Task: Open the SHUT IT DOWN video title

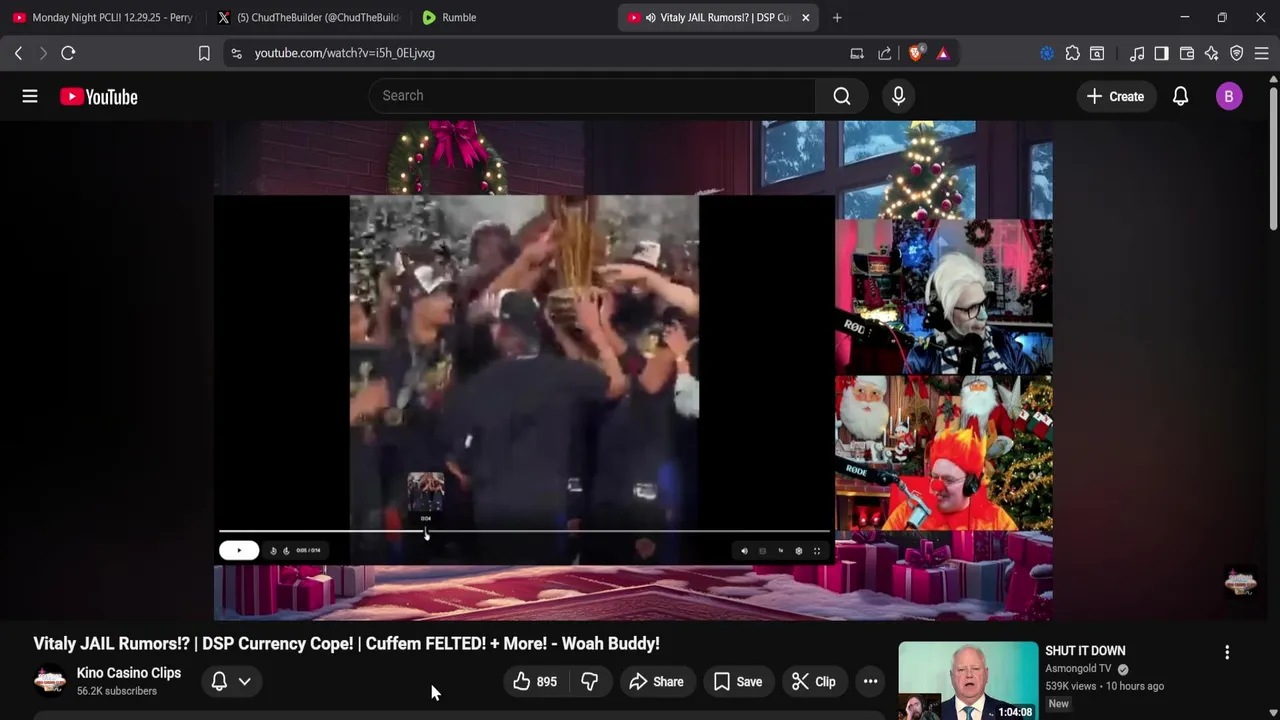Action: 1085,651
